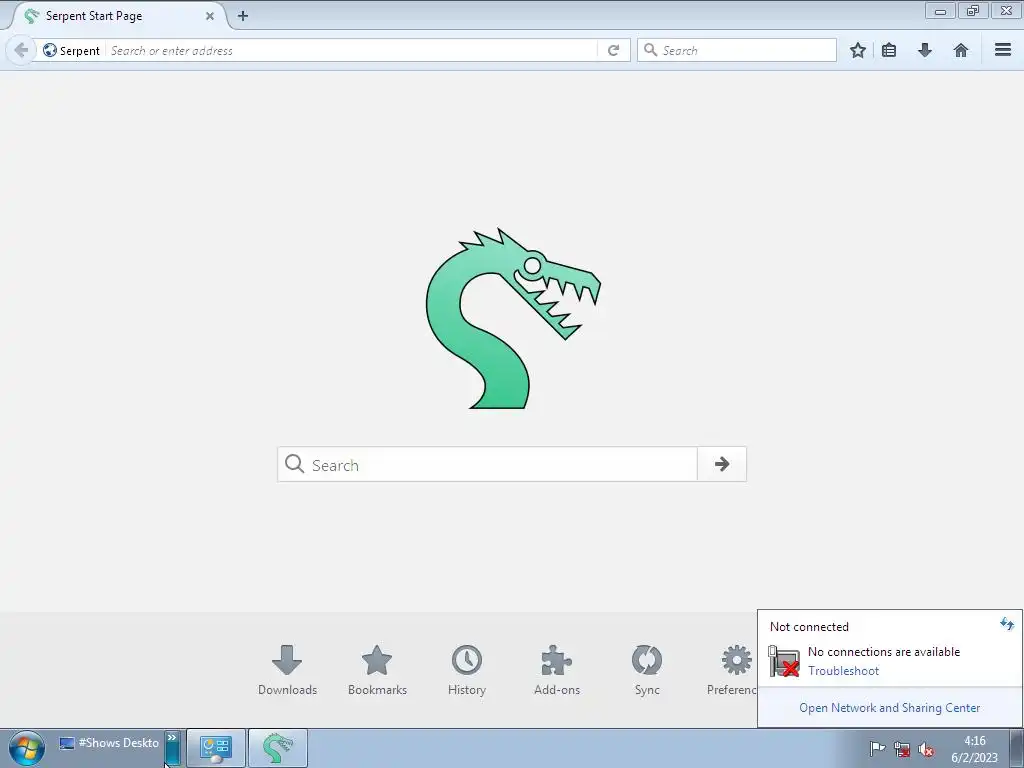This screenshot has height=768, width=1024.
Task: Submit search with the arrow button
Action: pyautogui.click(x=722, y=464)
